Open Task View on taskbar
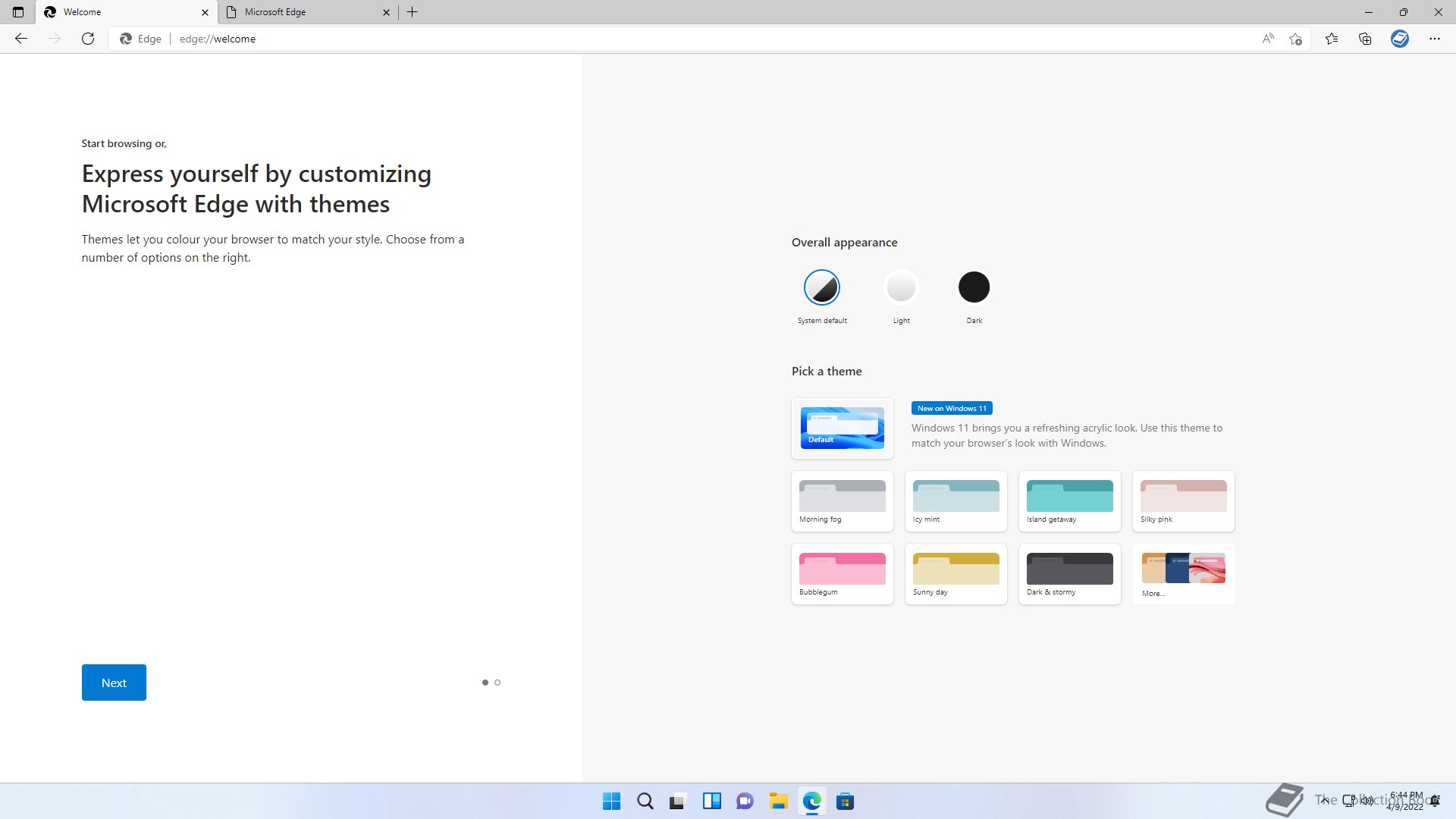This screenshot has width=1456, height=819. 678,802
